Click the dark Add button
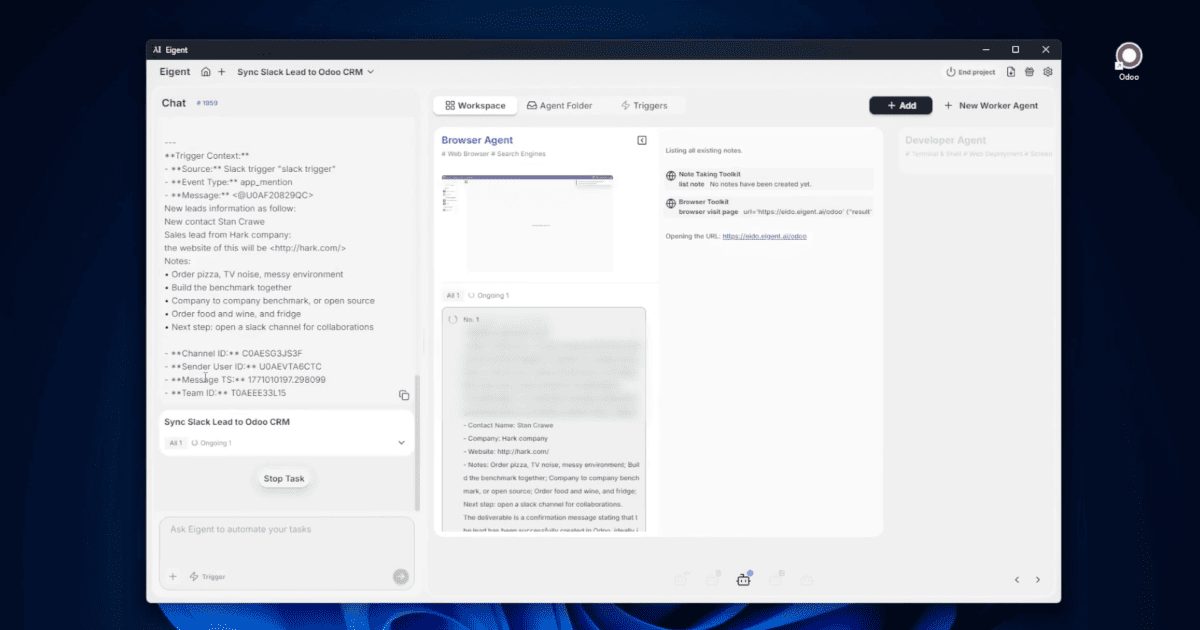The height and width of the screenshot is (630, 1200). coord(901,105)
